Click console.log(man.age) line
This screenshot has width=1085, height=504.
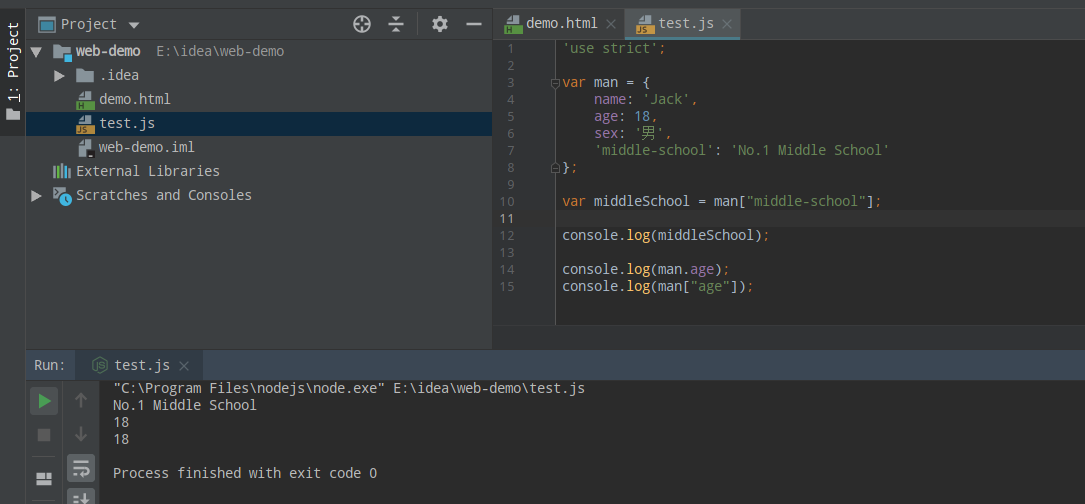point(646,269)
